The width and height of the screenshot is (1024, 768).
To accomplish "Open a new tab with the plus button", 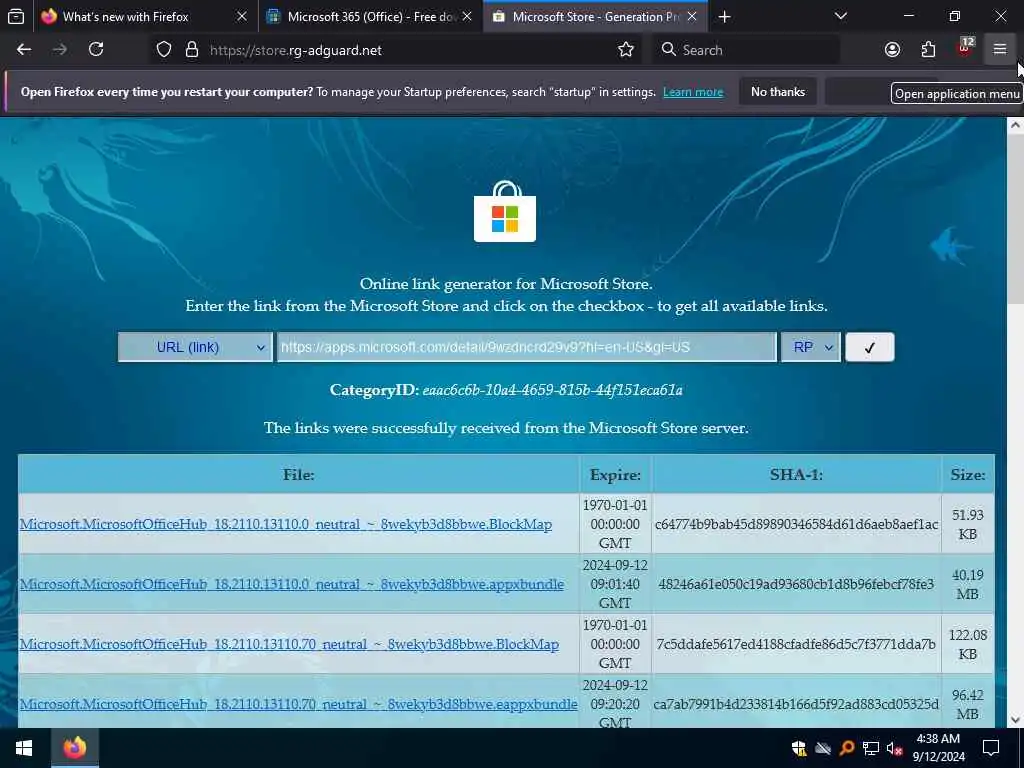I will point(724,17).
